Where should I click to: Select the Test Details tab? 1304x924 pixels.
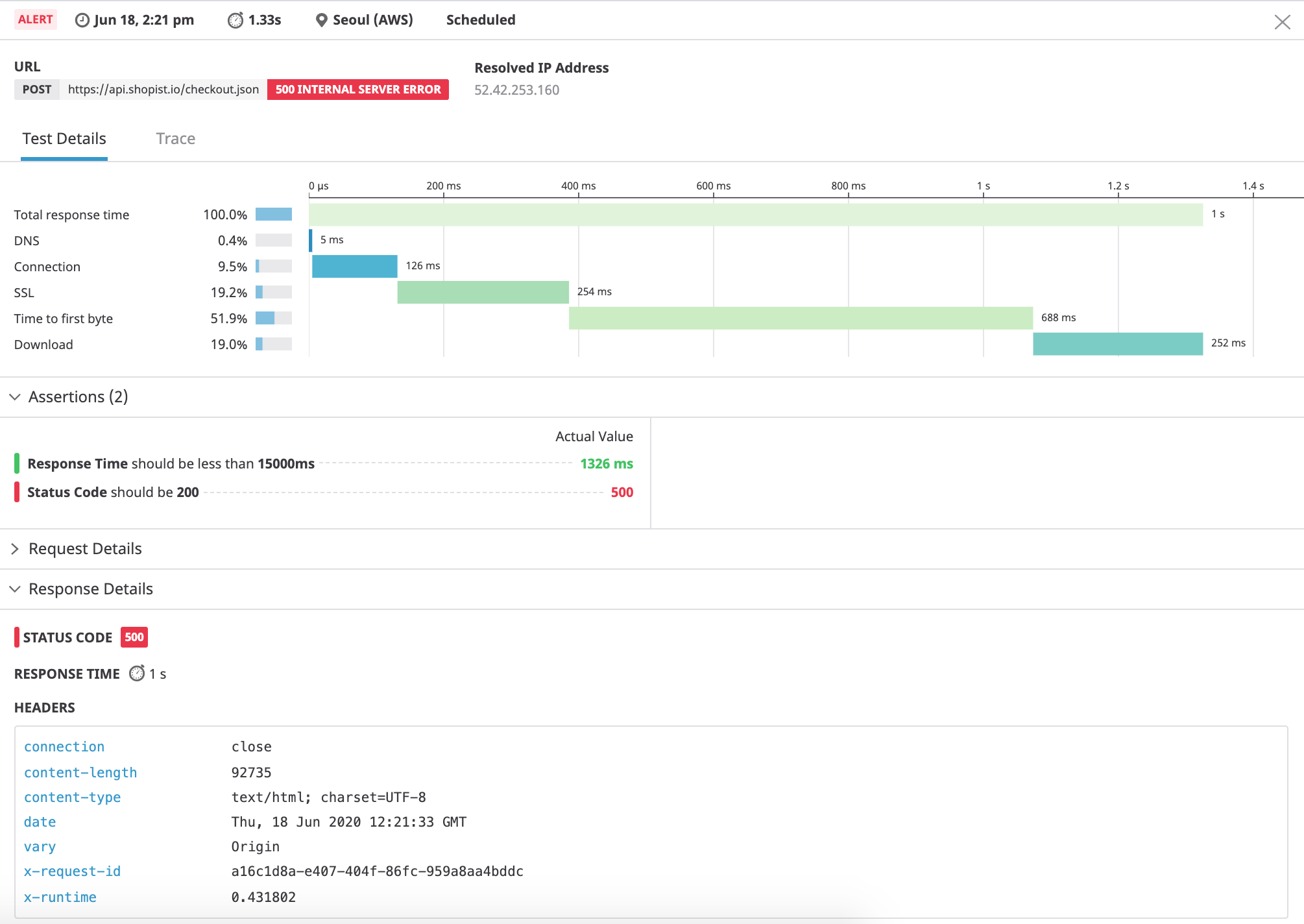(x=64, y=139)
